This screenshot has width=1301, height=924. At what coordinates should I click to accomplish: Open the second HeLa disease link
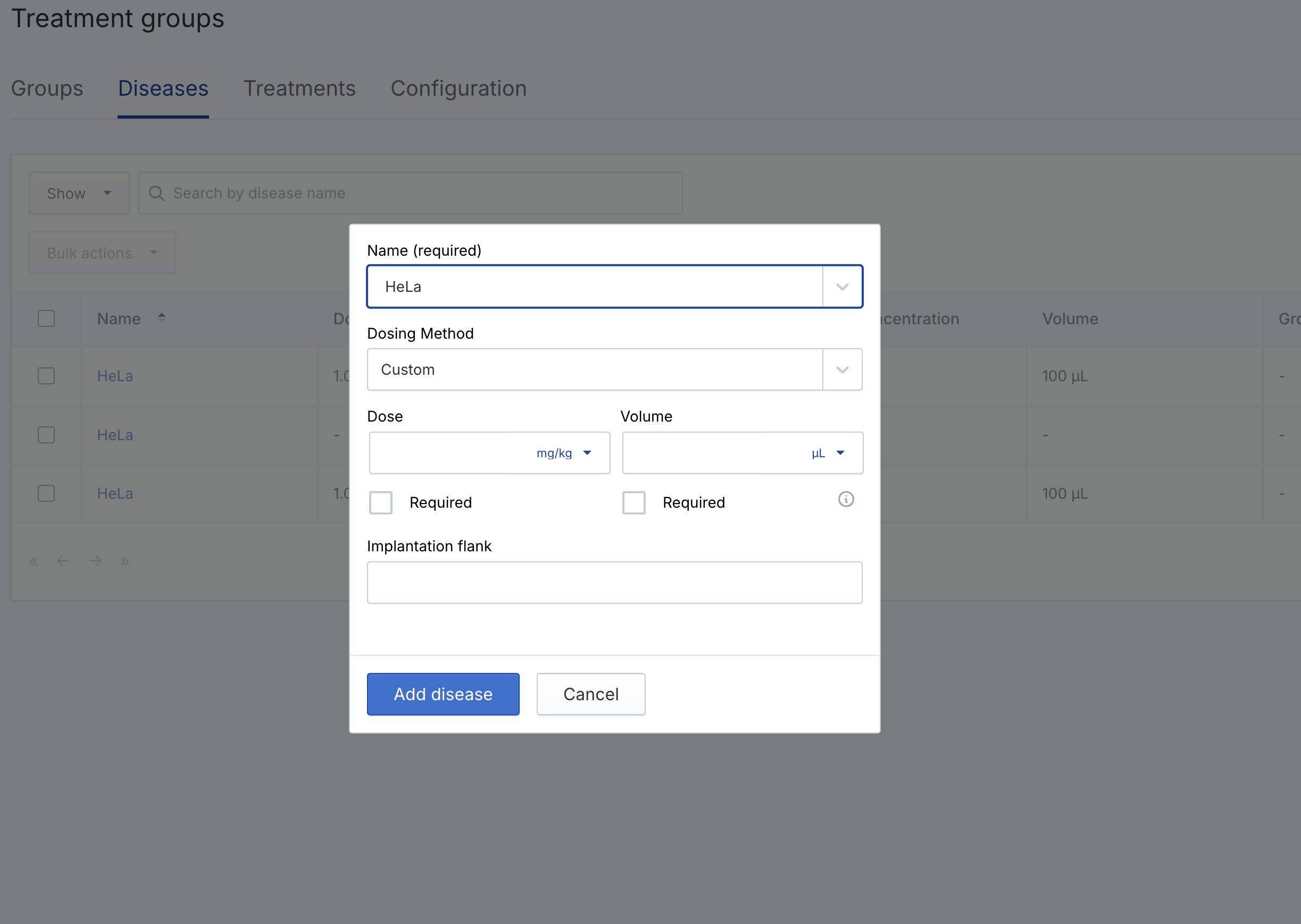[x=115, y=435]
